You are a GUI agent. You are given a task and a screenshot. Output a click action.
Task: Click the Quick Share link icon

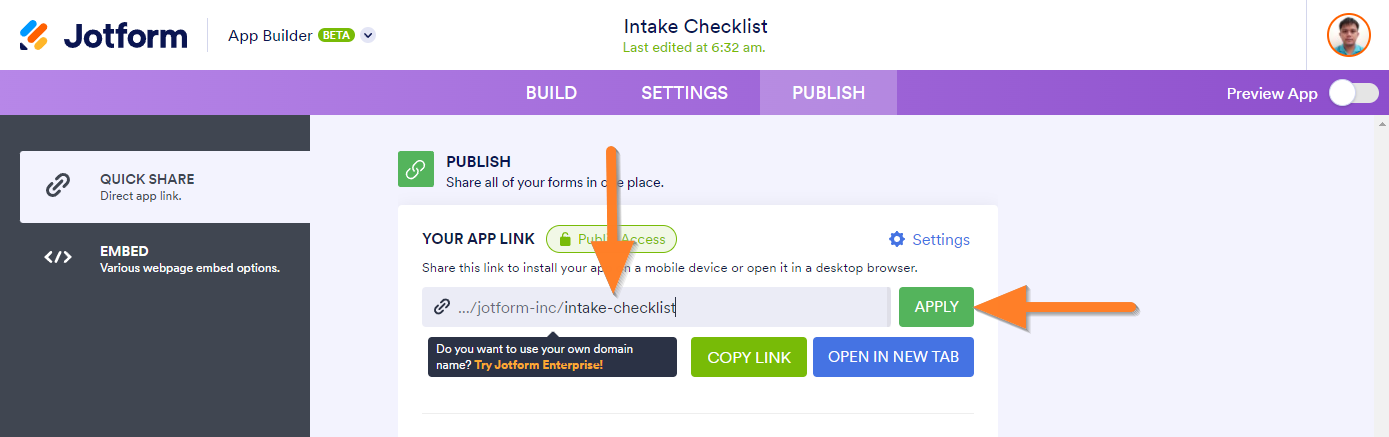tap(58, 186)
